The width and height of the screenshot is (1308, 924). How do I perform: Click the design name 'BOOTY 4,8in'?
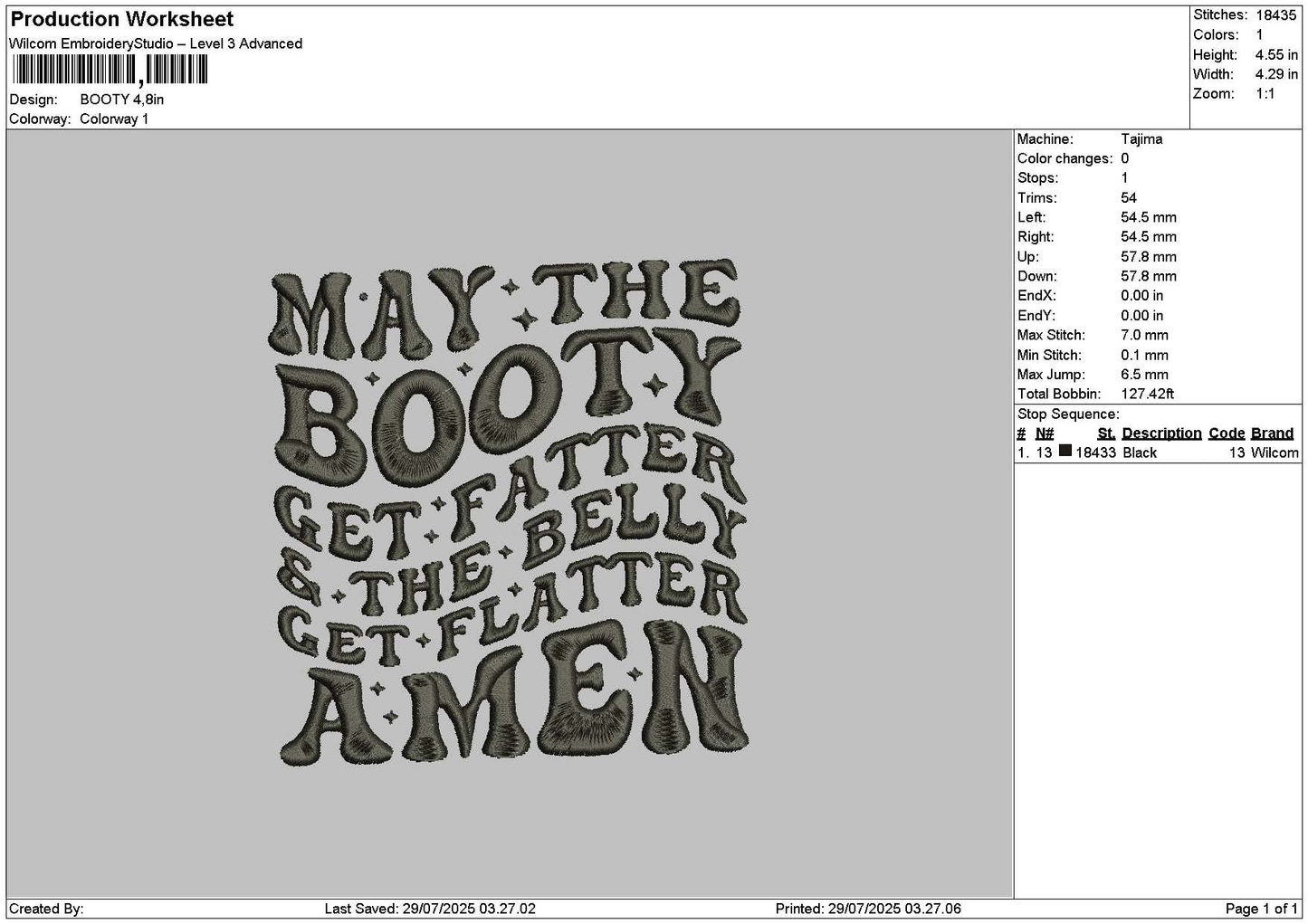(122, 100)
